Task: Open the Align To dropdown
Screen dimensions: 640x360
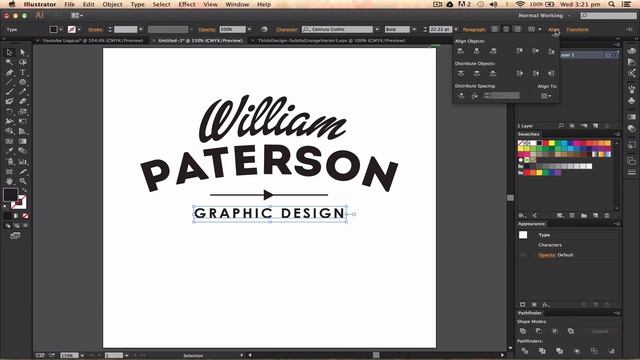Action: coord(546,96)
